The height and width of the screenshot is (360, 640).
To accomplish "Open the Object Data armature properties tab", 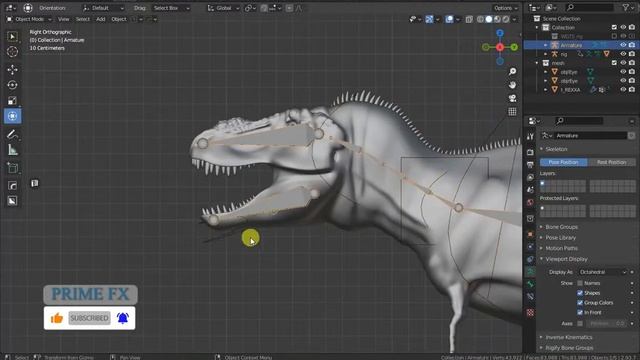I will point(530,271).
